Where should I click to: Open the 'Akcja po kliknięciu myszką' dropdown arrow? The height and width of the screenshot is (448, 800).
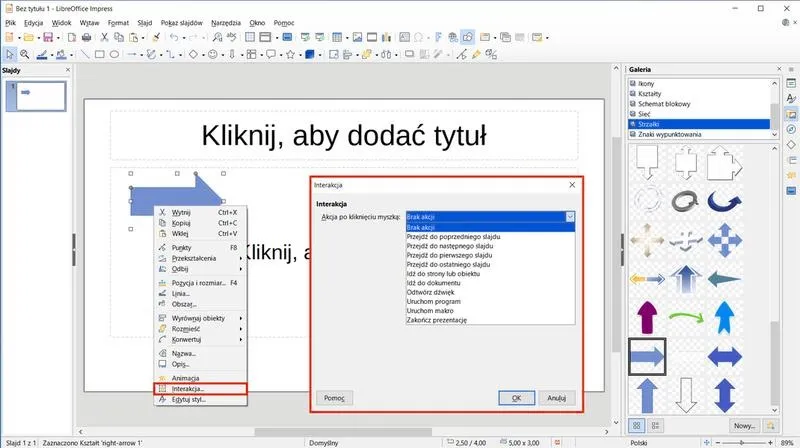click(570, 217)
